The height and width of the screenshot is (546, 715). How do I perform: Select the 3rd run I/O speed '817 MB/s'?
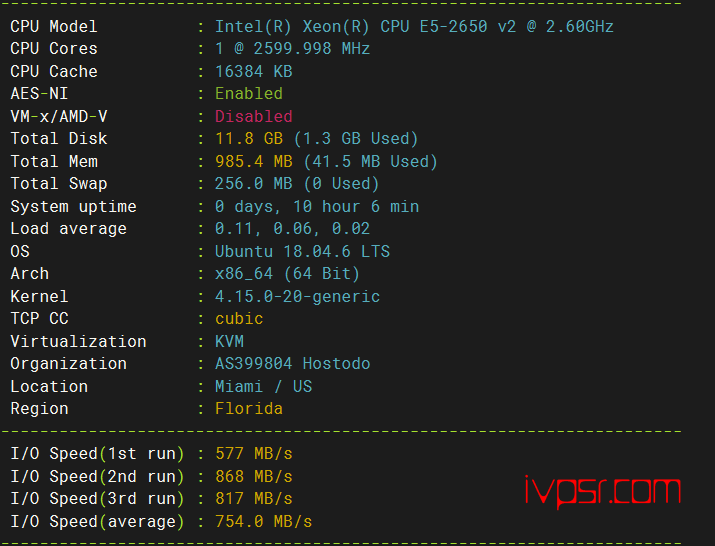tap(254, 499)
